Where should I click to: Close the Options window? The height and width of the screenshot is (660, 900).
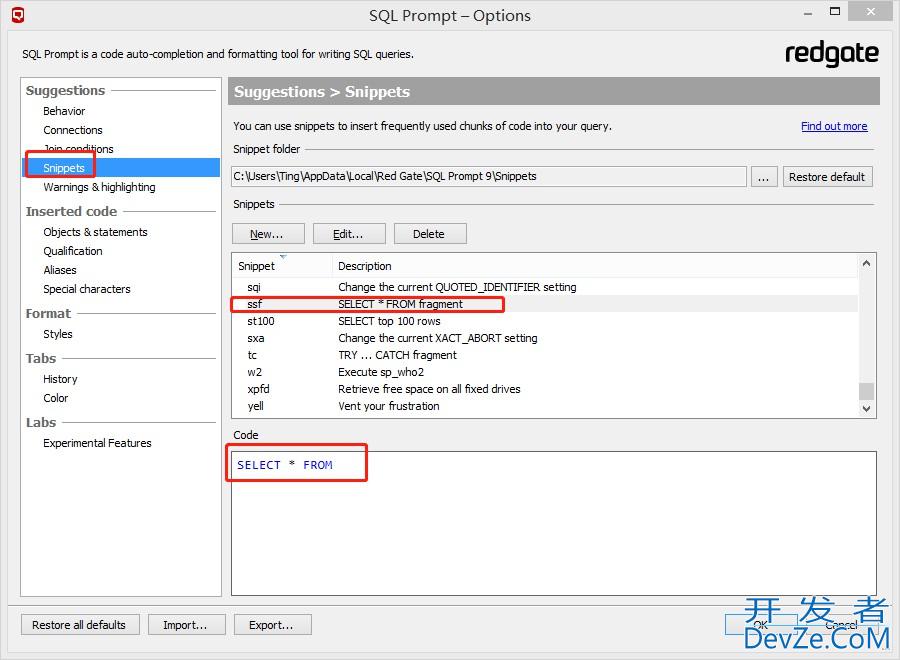tap(870, 11)
